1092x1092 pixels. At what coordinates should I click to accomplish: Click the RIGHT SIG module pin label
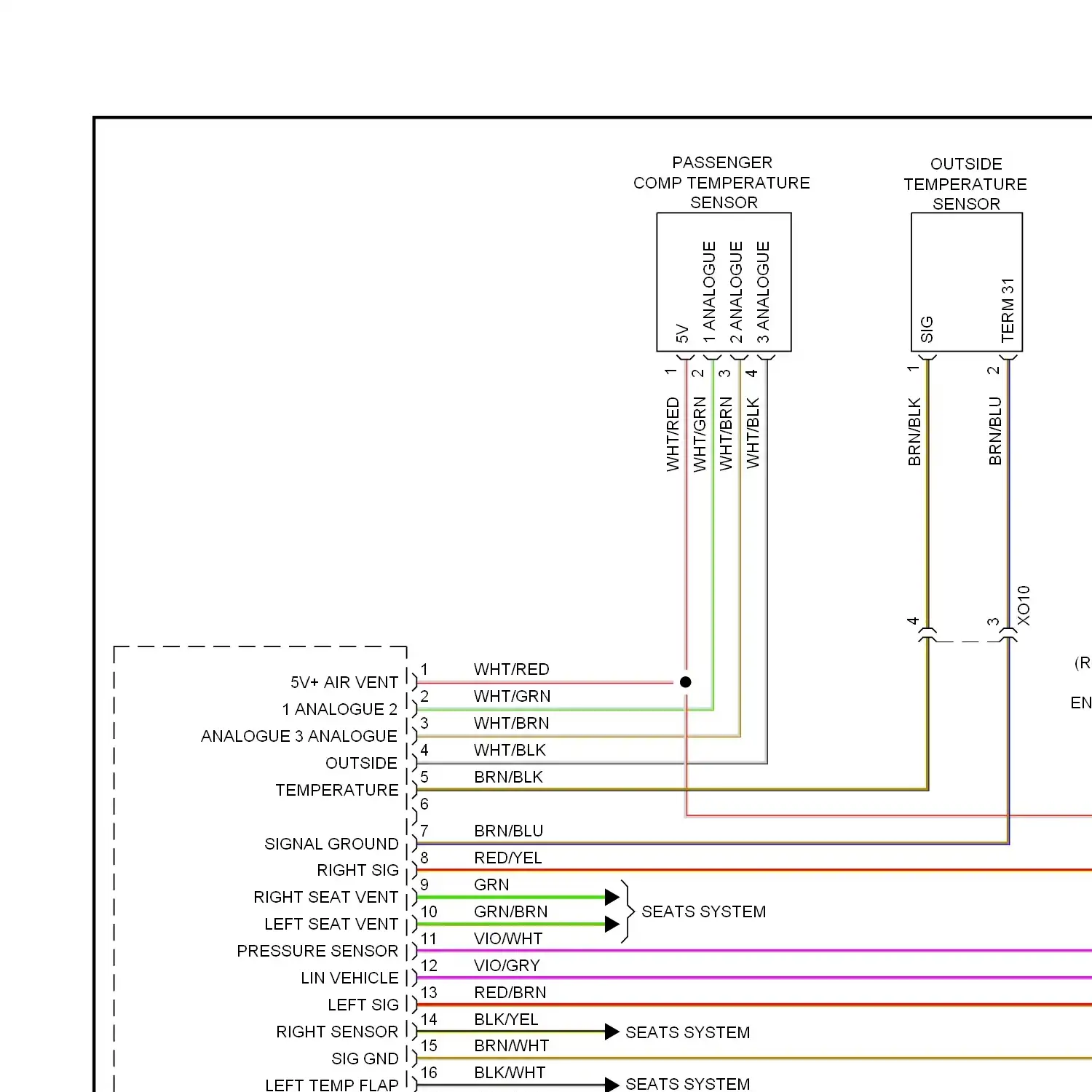click(x=357, y=870)
